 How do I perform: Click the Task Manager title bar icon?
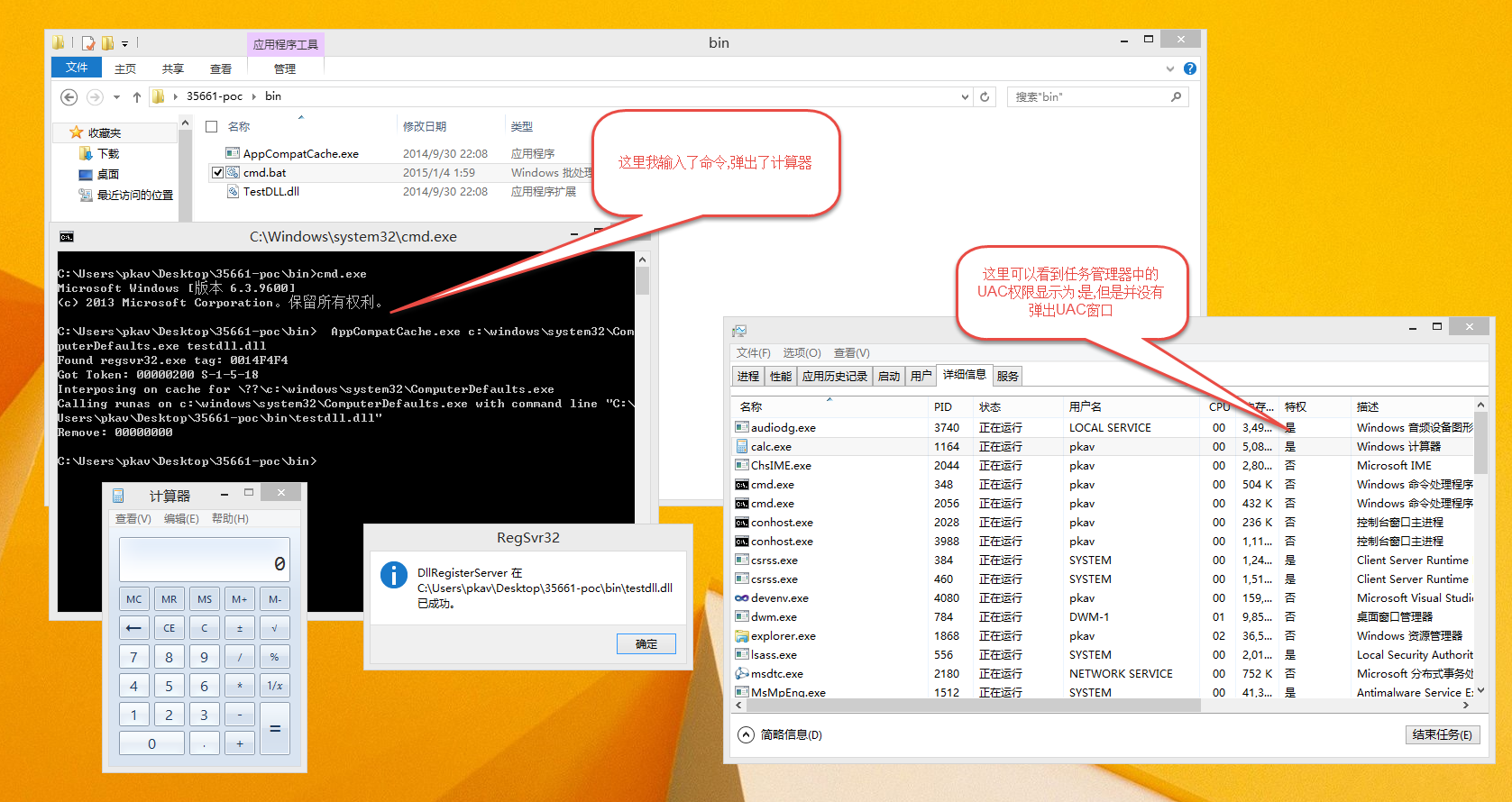tap(739, 331)
